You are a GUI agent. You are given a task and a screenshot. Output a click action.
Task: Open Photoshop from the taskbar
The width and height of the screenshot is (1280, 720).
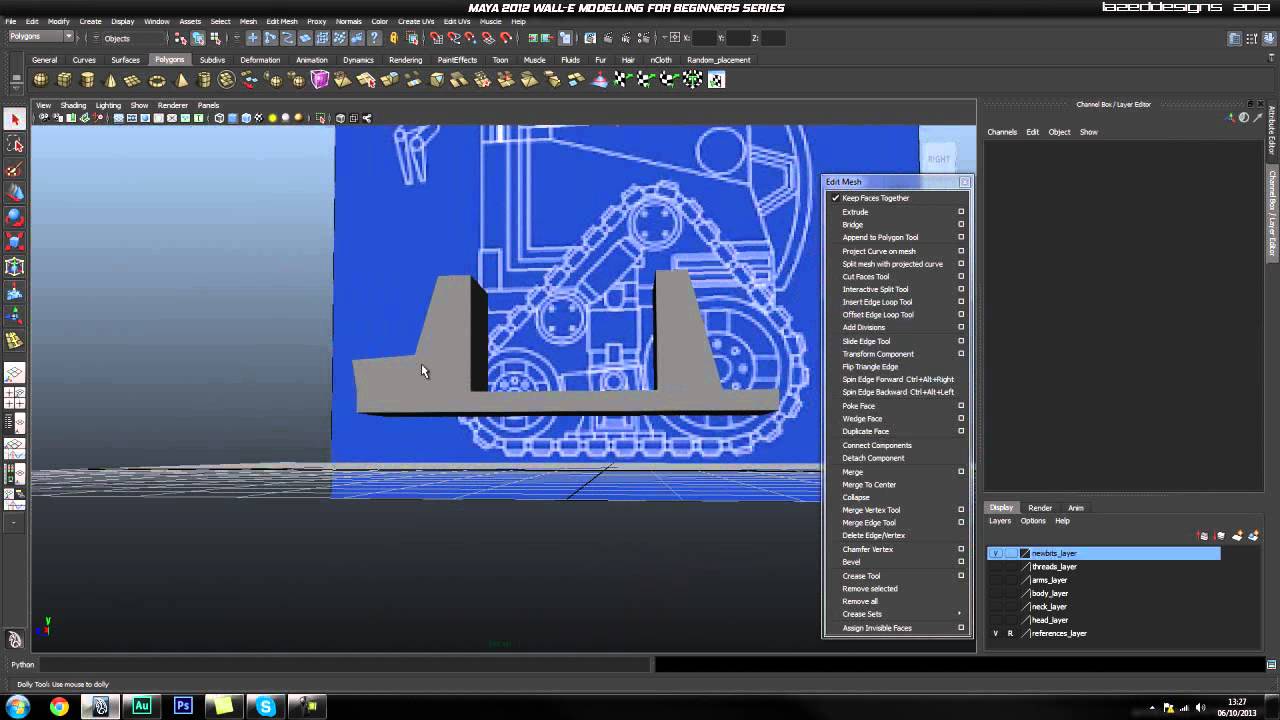(183, 707)
